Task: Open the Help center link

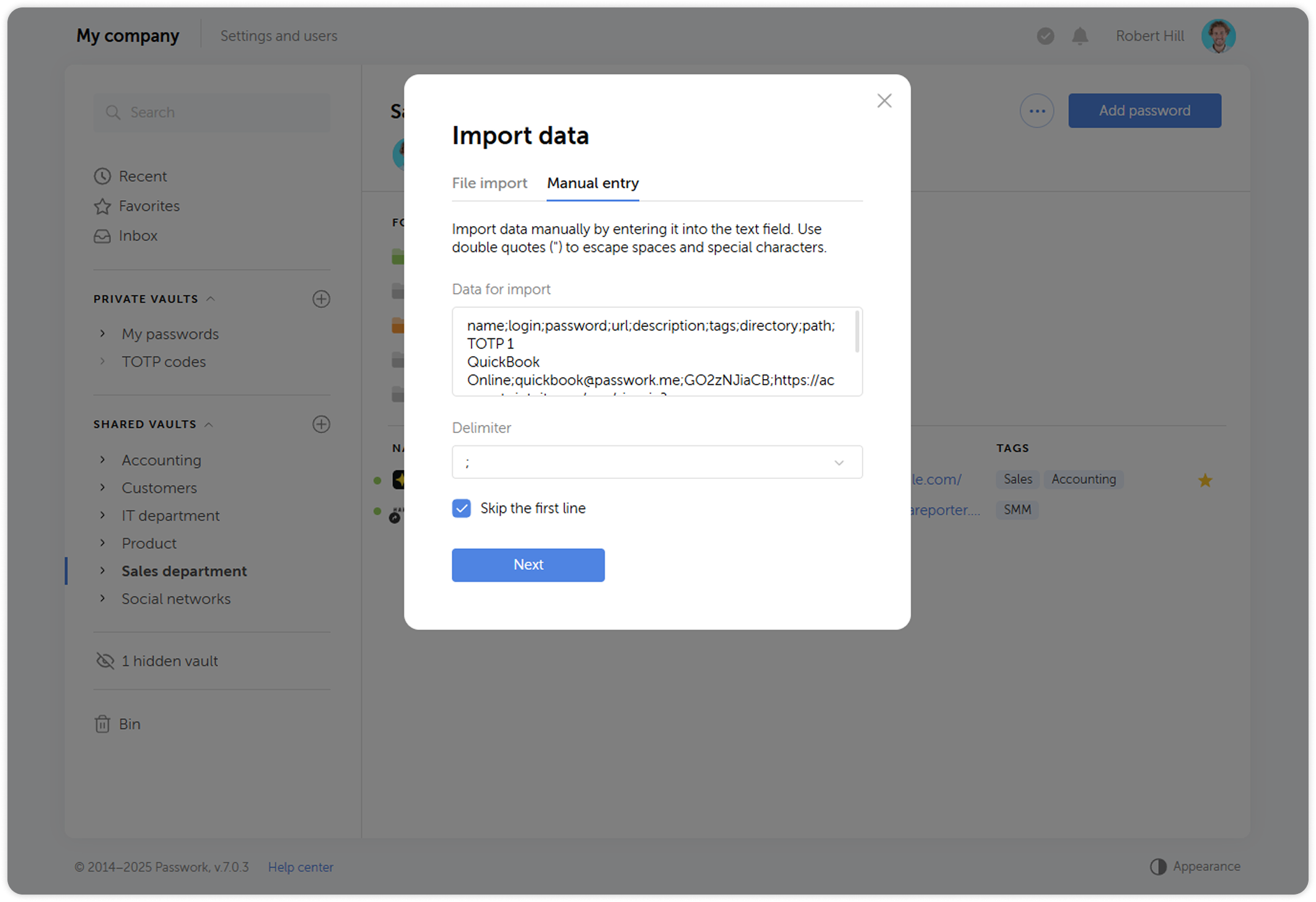Action: [x=300, y=867]
